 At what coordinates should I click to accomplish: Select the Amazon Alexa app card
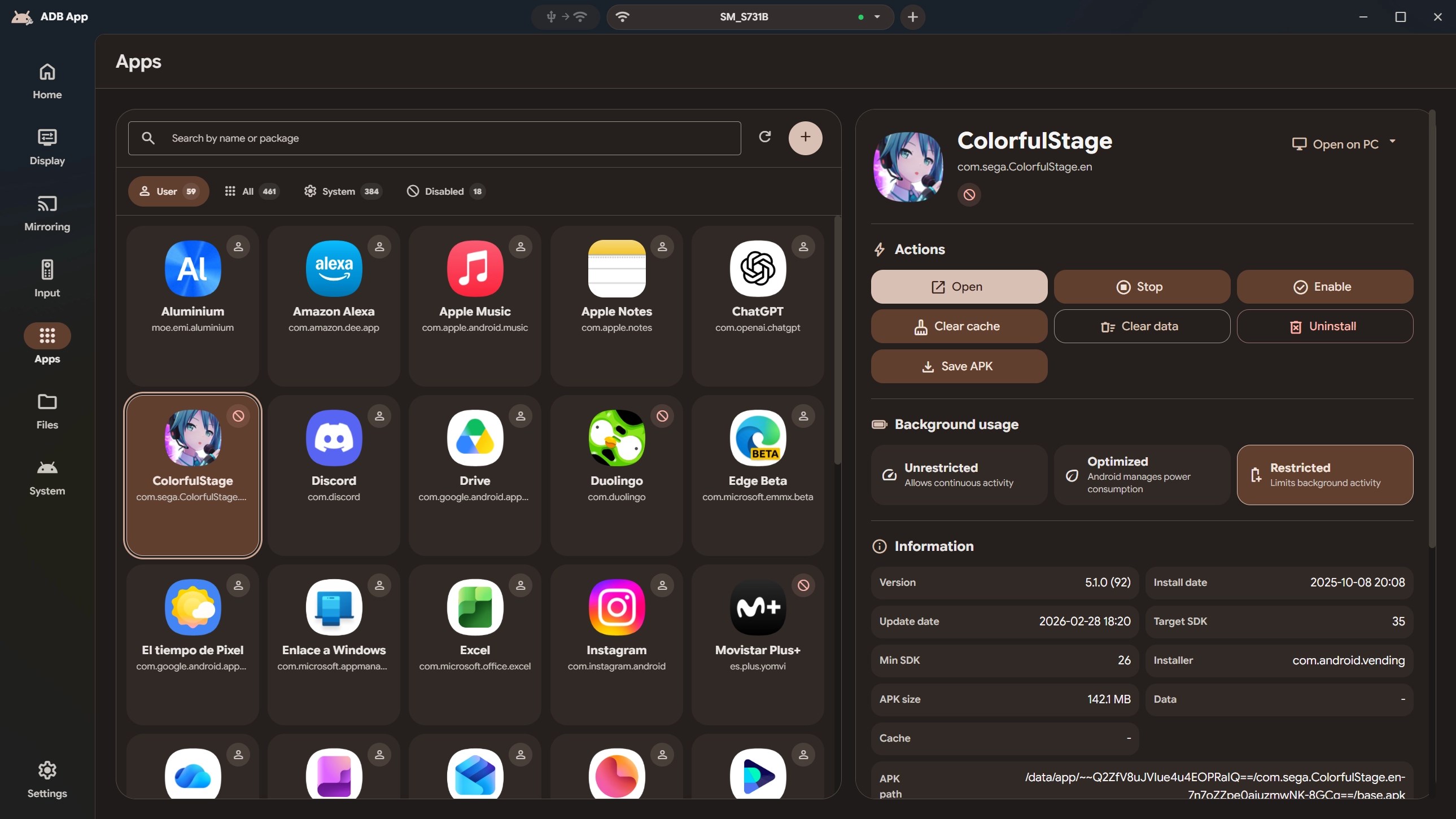pos(334,306)
